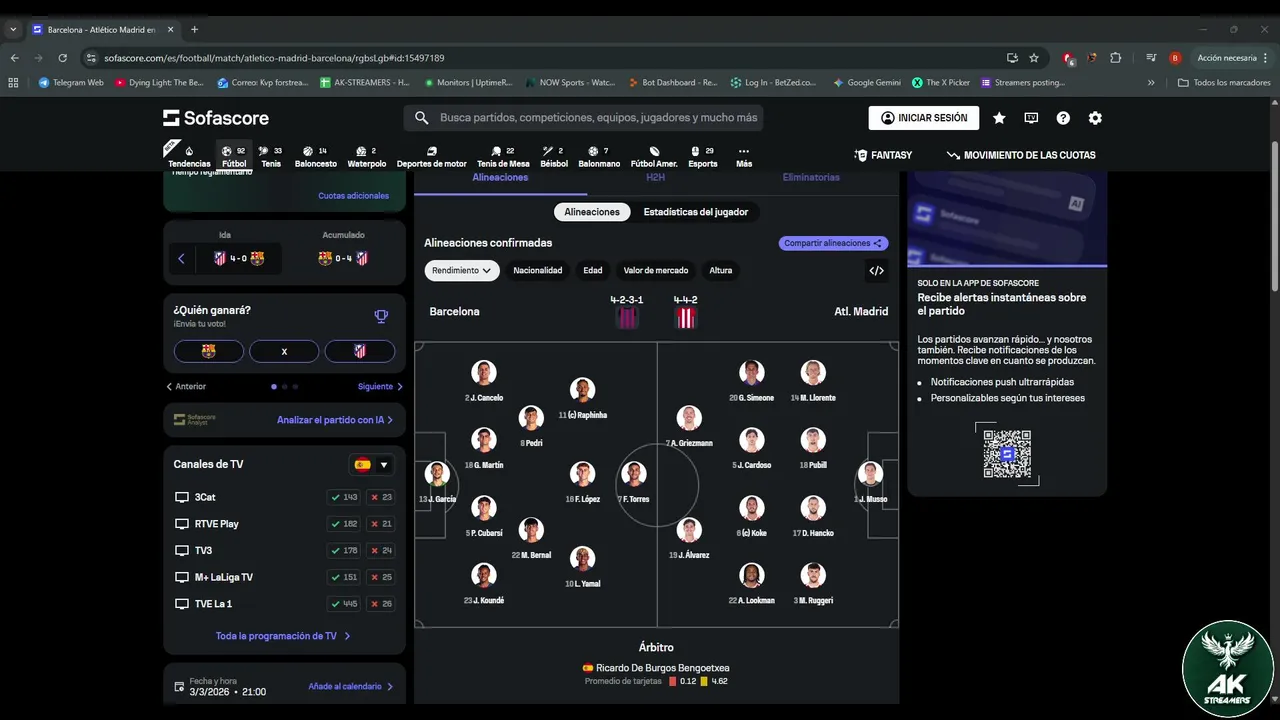Select Tenis sport icon
Viewport: 1280px width, 720px height.
pos(271,157)
